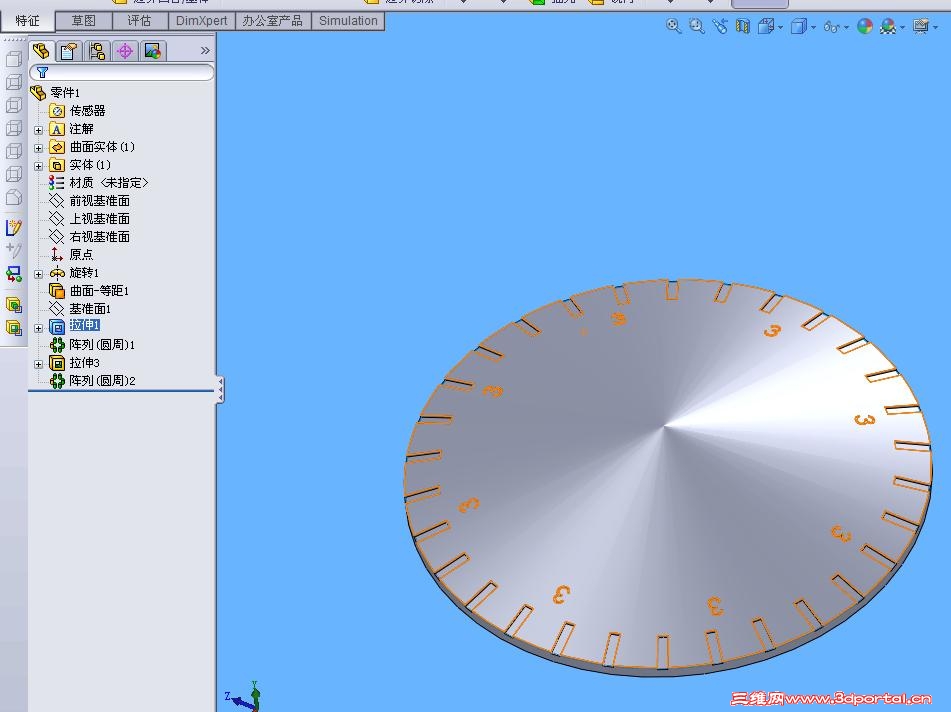Select 上视基准面 plane in tree

pos(99,219)
